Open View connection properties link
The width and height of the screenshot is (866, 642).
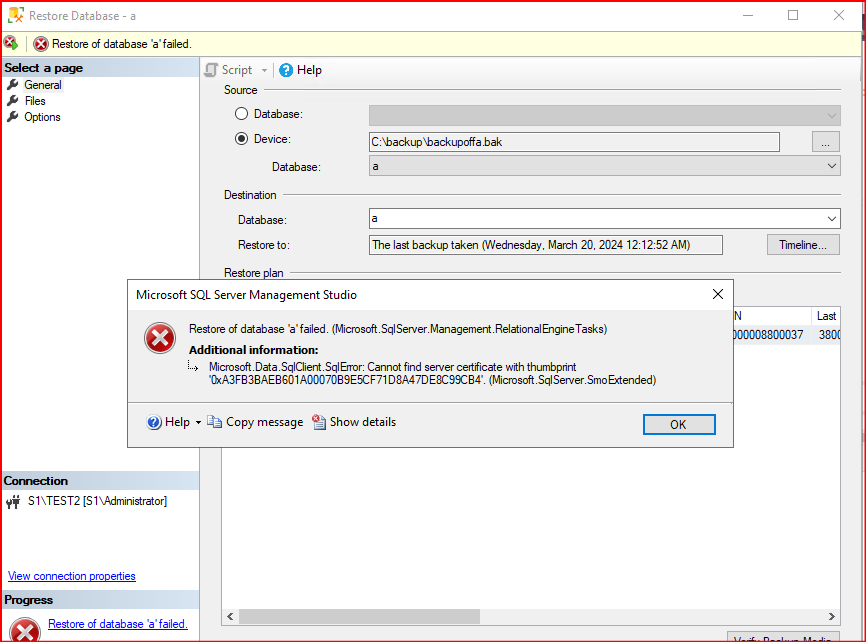[72, 576]
